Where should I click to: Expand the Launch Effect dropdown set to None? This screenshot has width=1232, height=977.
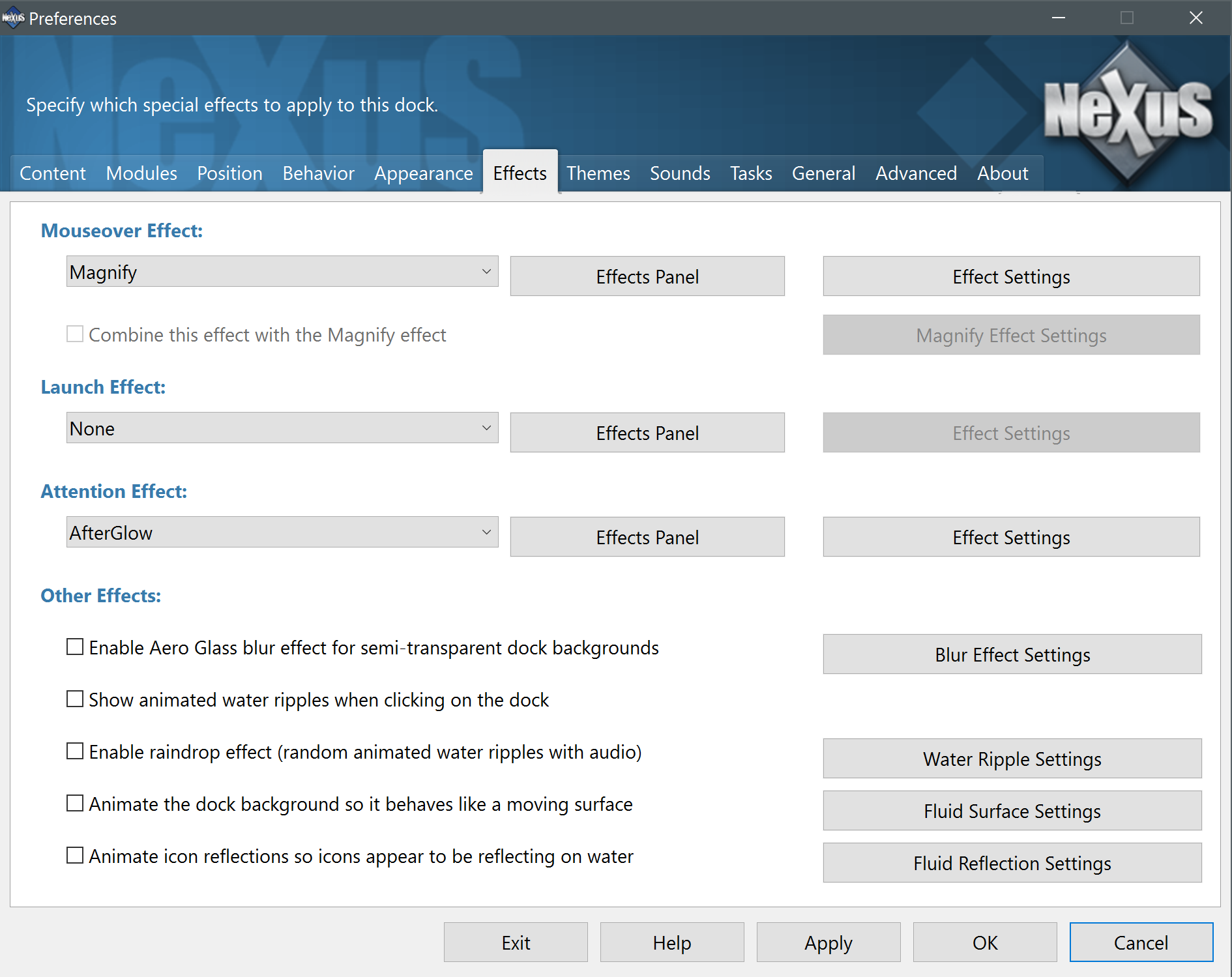tap(282, 428)
